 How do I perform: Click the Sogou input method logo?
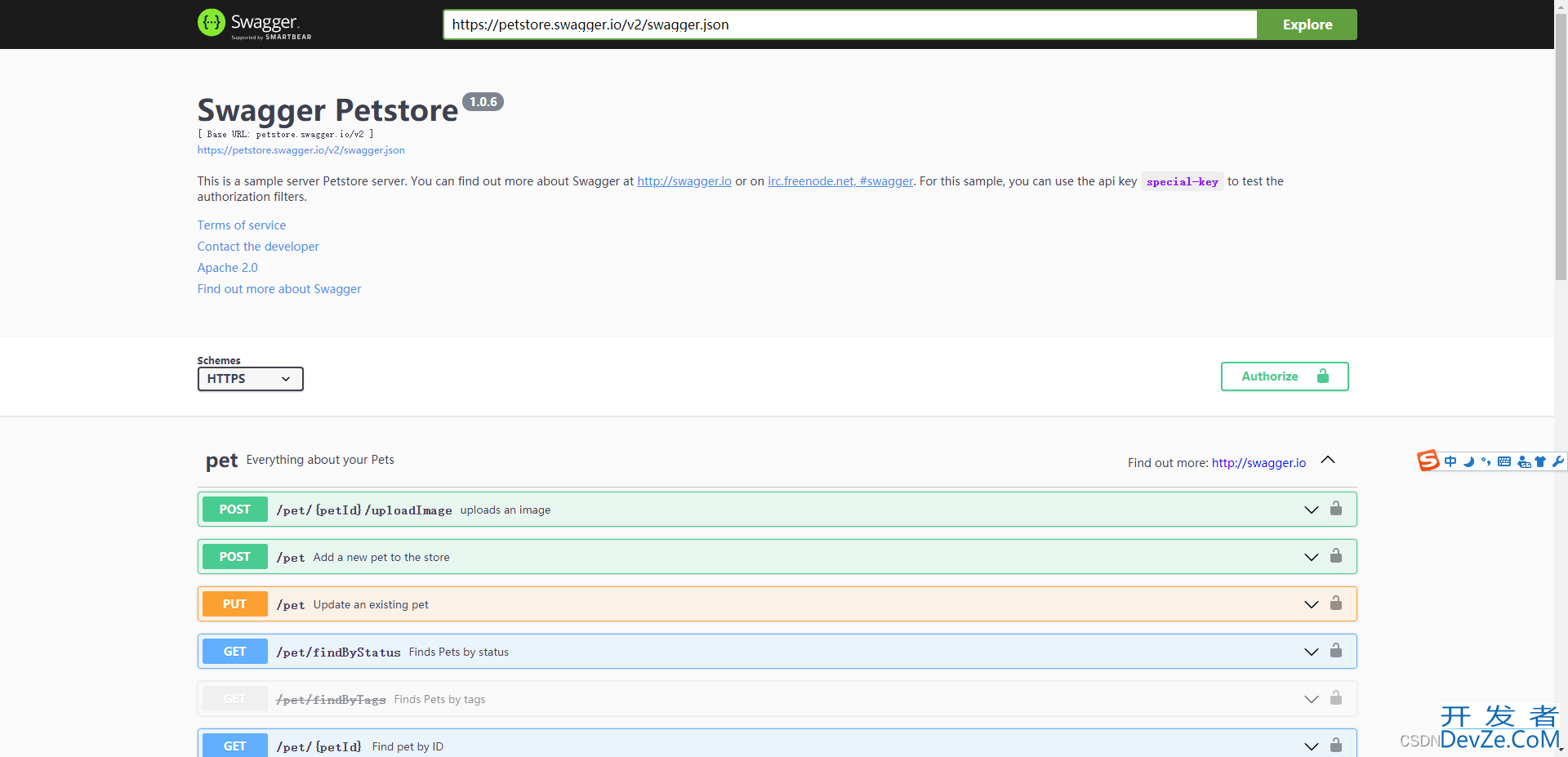[1428, 461]
